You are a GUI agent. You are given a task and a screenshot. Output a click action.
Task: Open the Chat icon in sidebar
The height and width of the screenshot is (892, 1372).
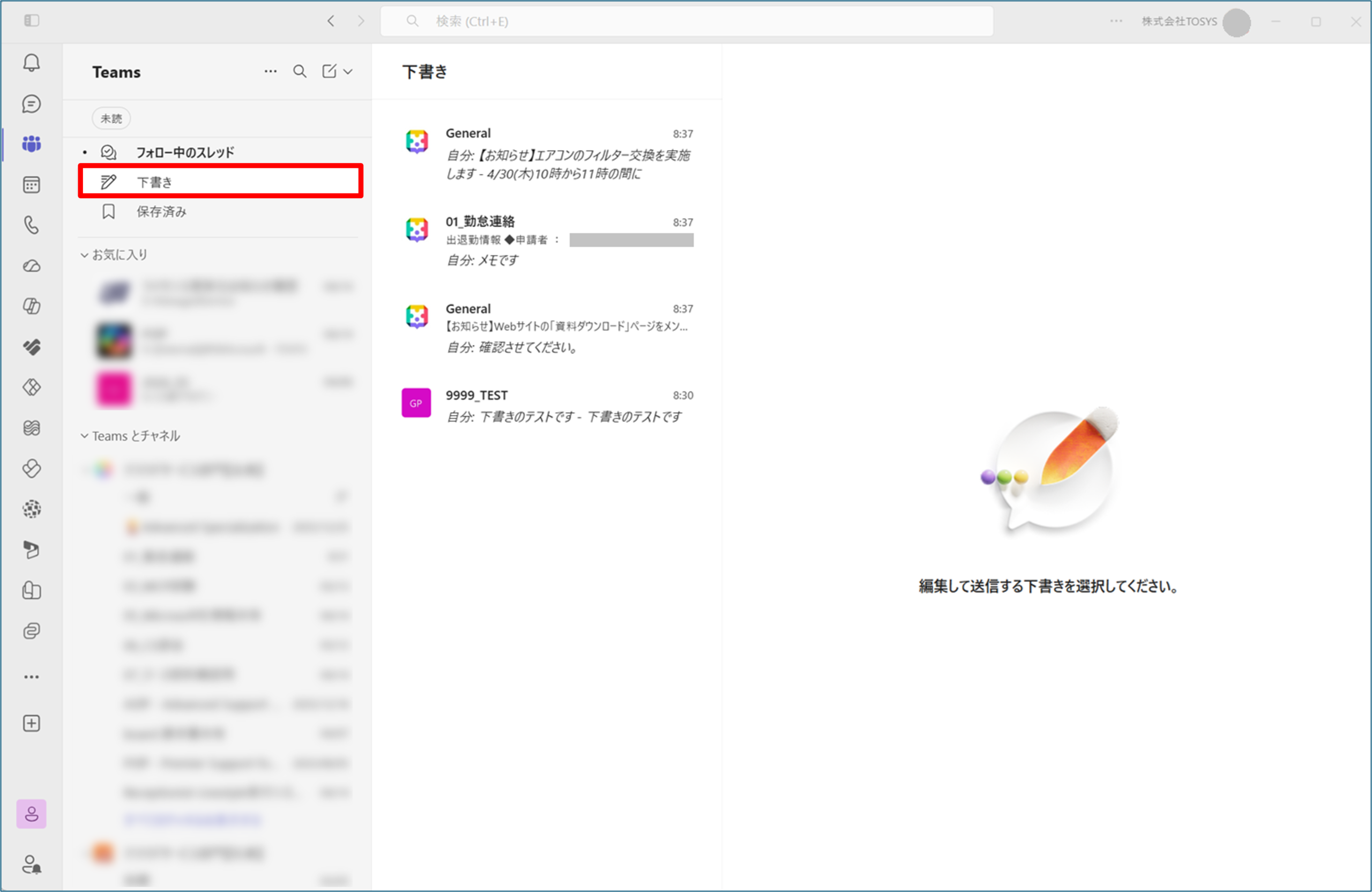click(32, 104)
